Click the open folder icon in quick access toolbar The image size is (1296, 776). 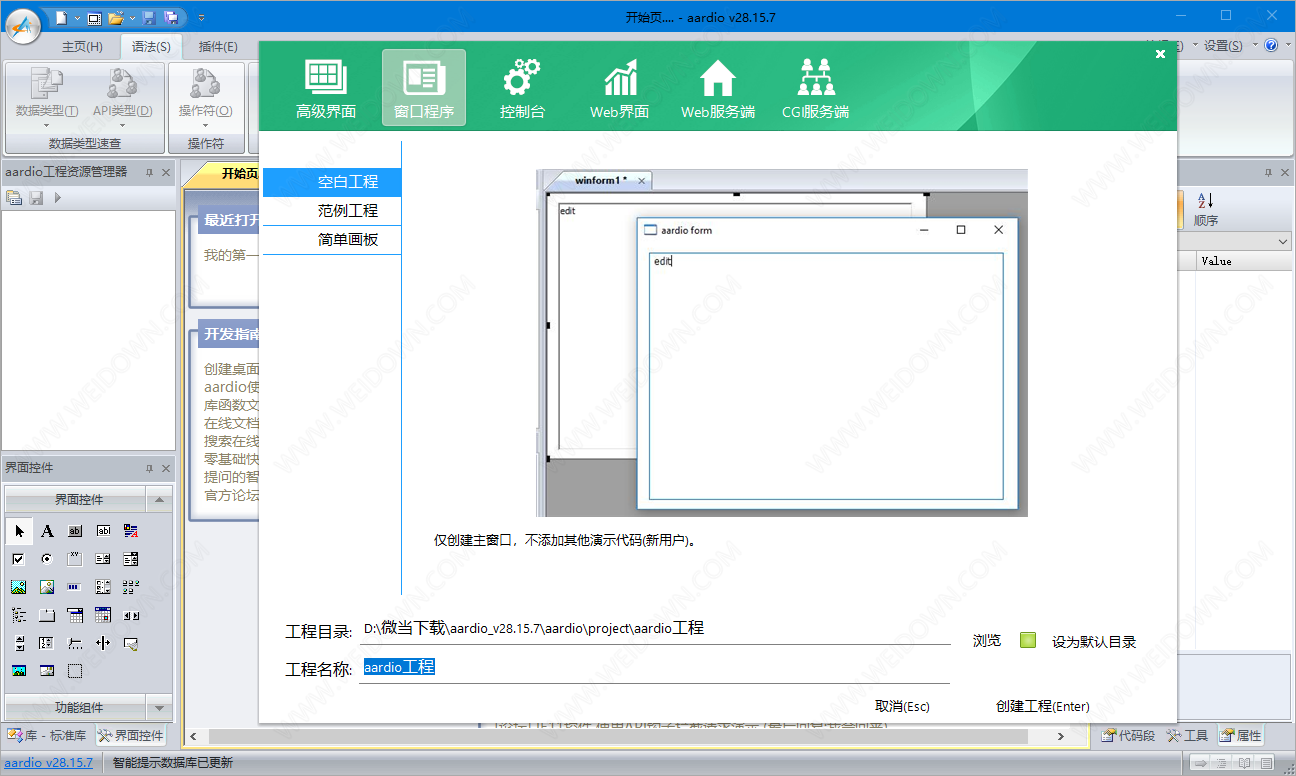click(x=115, y=17)
